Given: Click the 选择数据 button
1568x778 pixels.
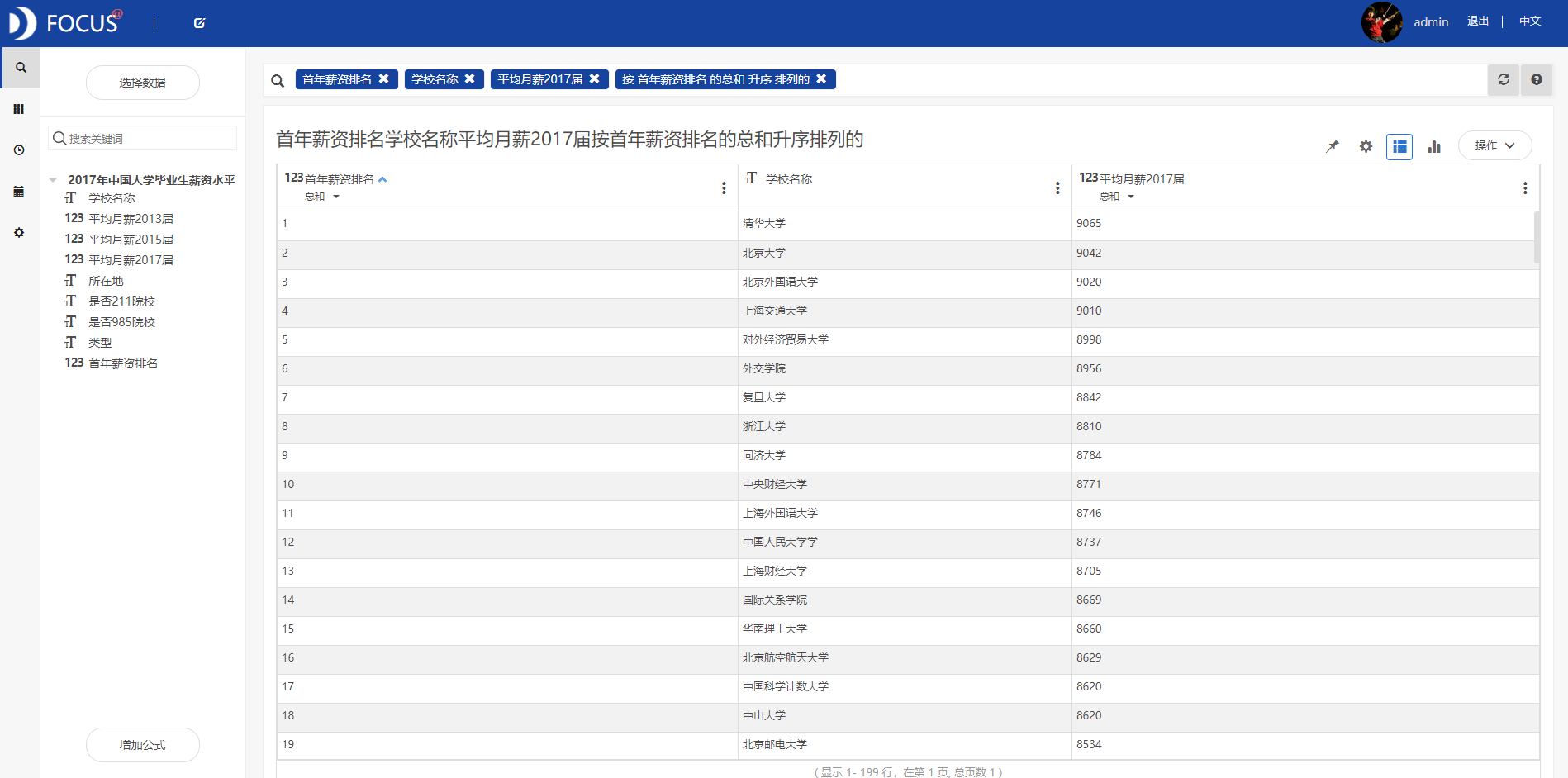Looking at the screenshot, I should [142, 82].
